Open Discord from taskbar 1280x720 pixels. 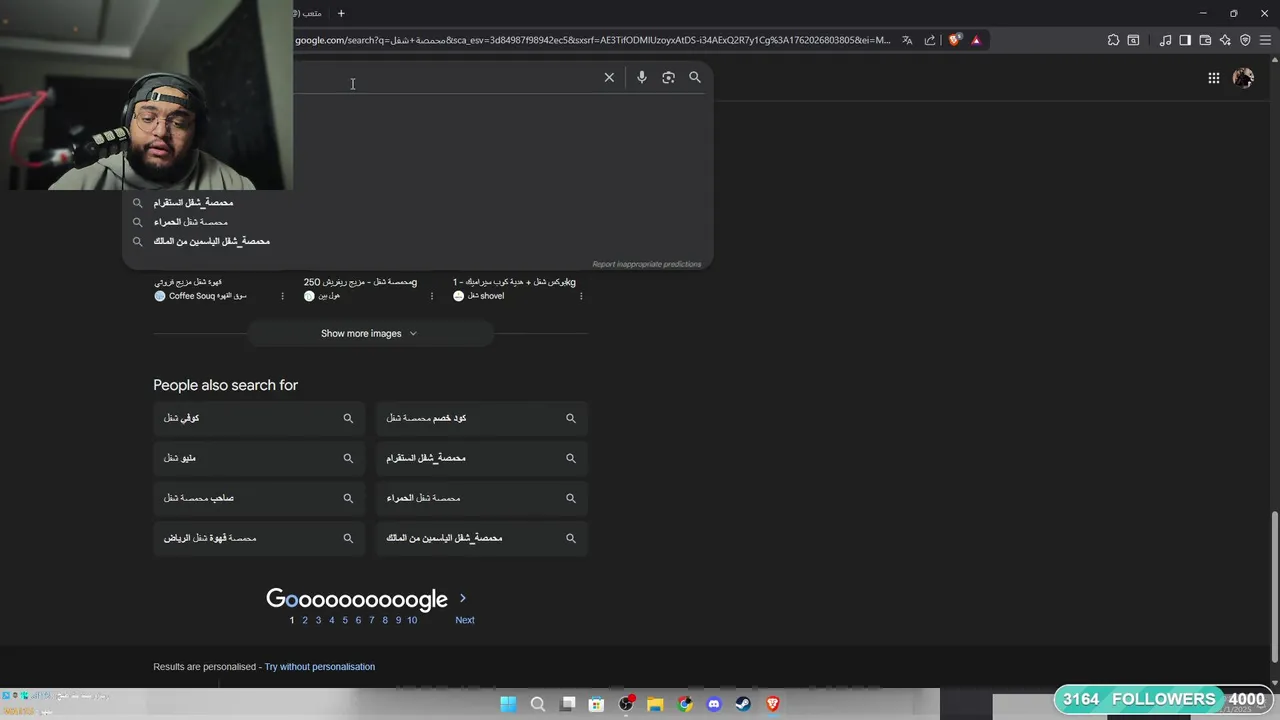(714, 704)
